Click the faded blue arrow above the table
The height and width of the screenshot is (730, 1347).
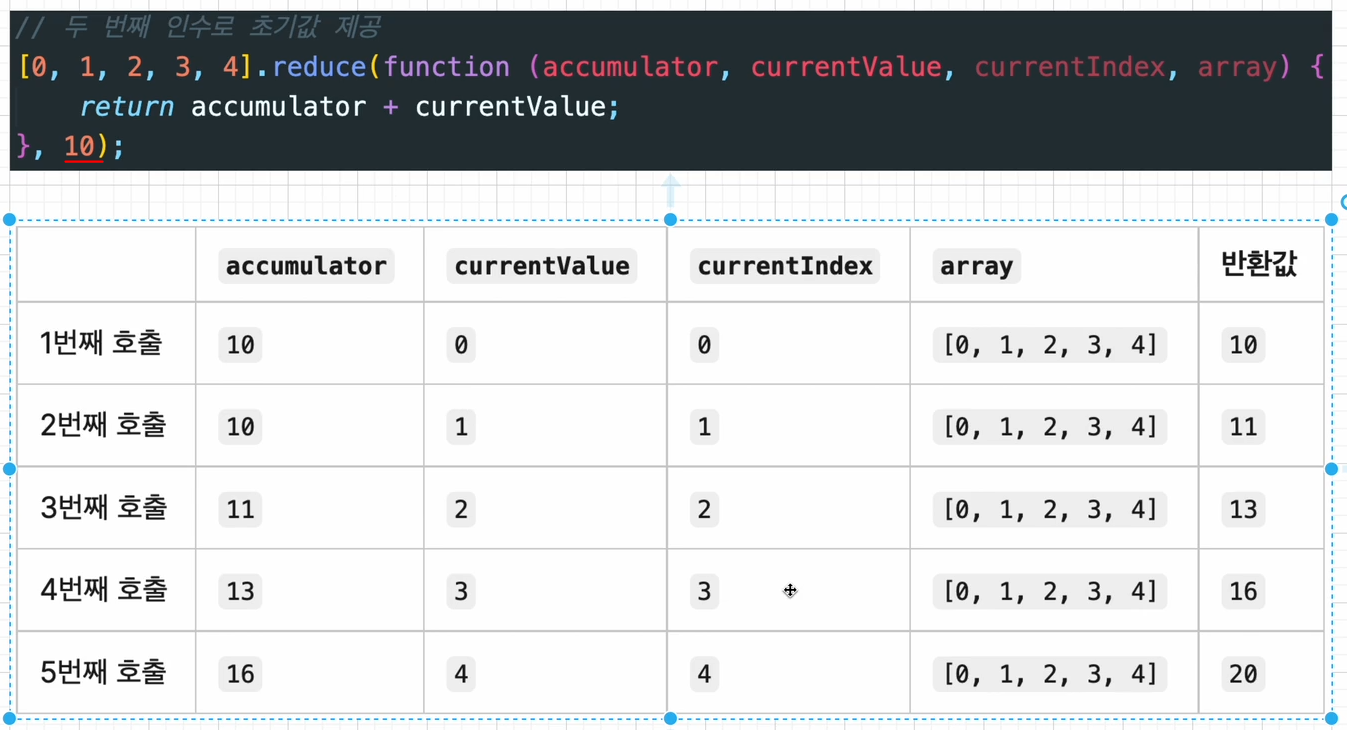tap(670, 188)
